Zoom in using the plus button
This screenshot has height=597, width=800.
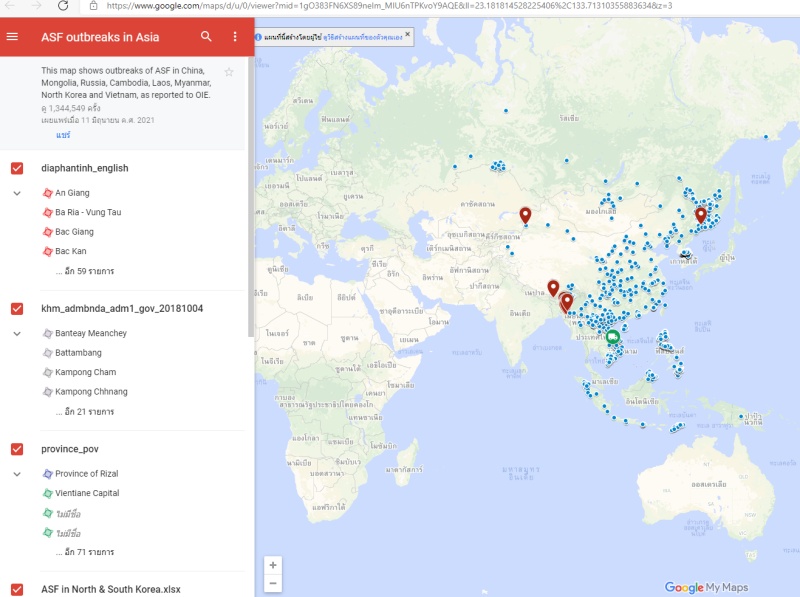[273, 564]
